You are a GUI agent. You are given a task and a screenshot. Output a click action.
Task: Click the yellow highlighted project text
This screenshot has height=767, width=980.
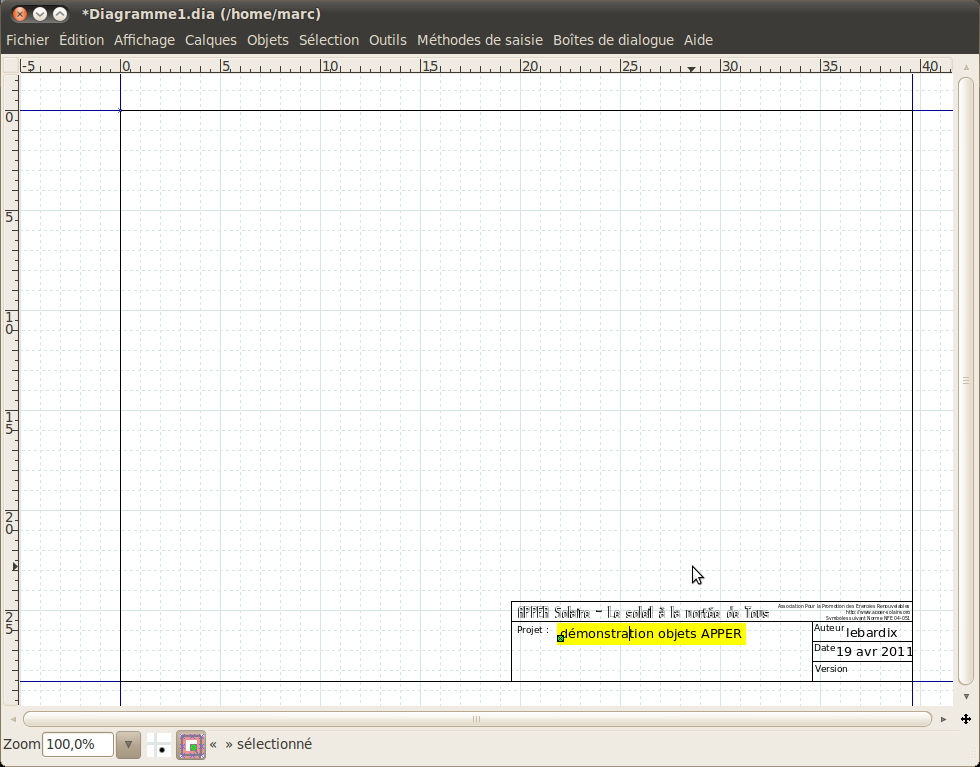pyautogui.click(x=651, y=634)
